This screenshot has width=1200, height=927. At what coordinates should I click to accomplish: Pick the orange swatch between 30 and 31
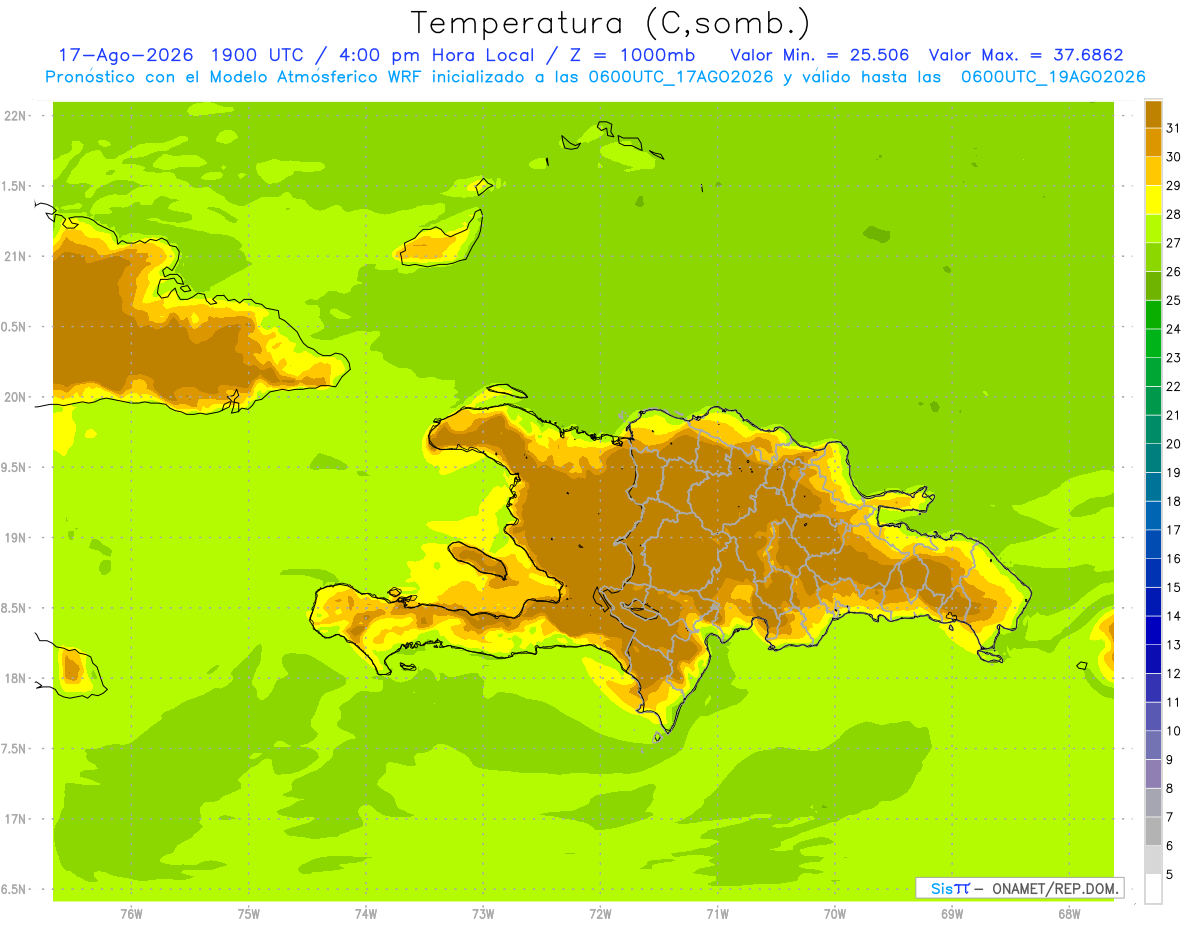click(x=1153, y=142)
